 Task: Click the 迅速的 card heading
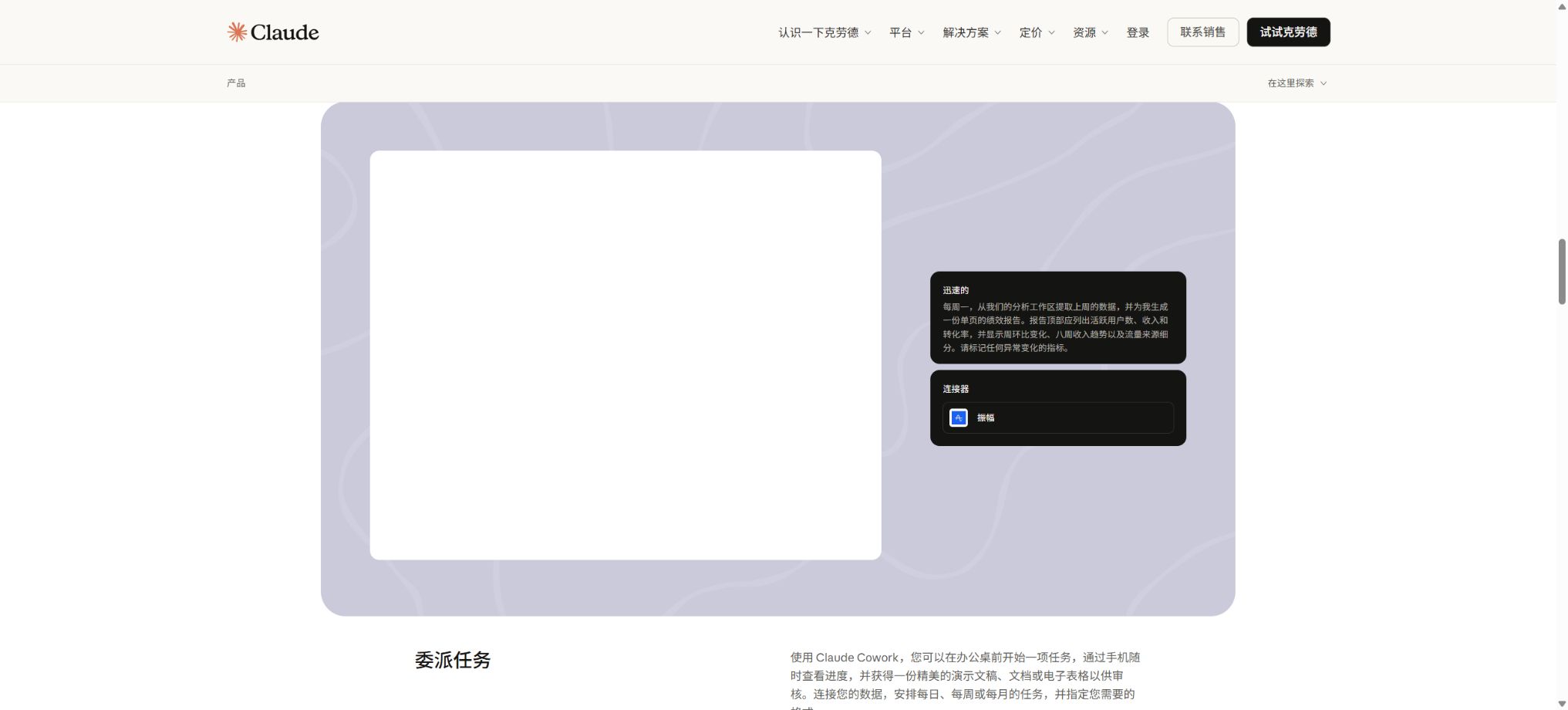[956, 290]
